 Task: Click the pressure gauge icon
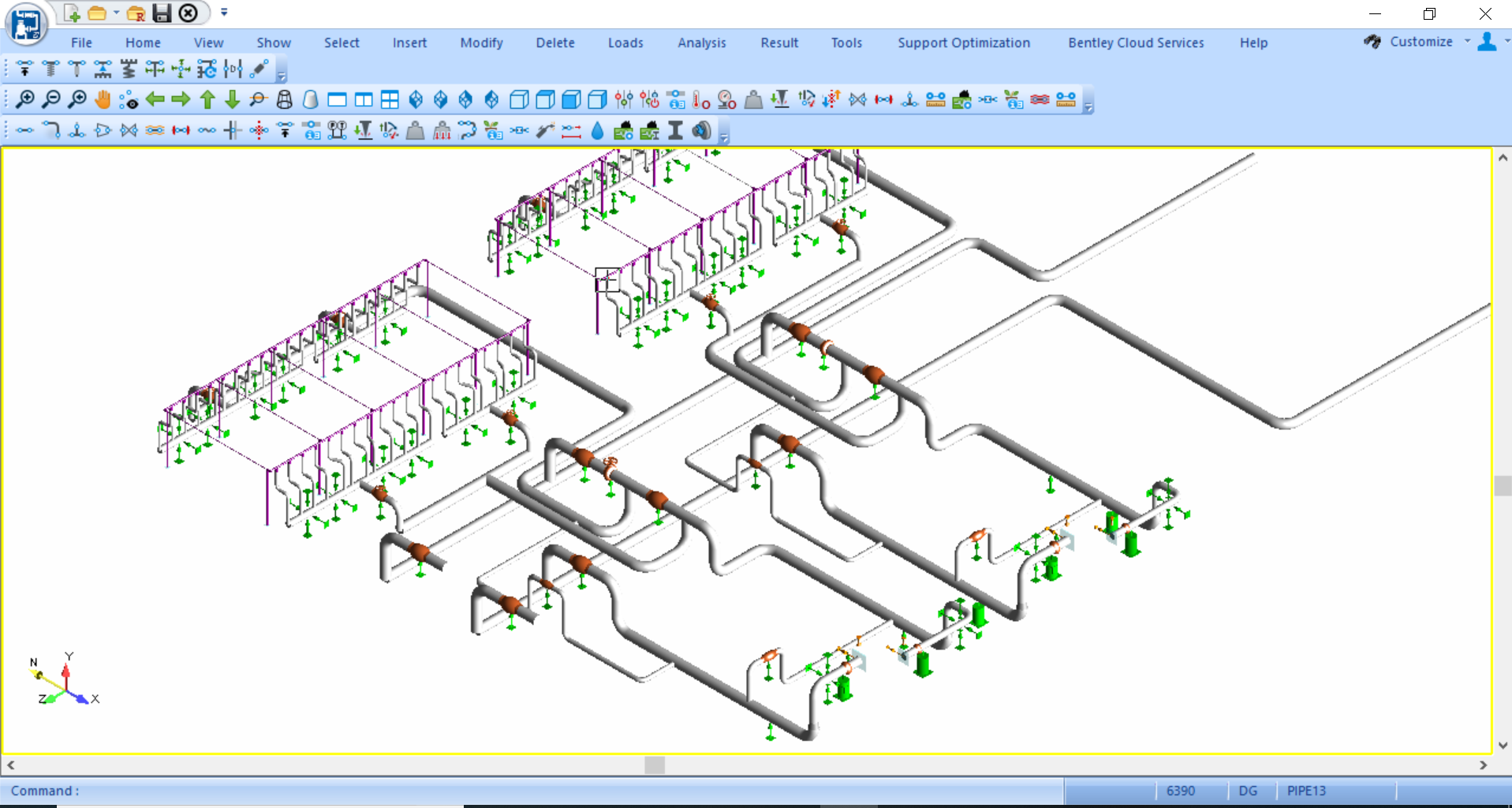coord(726,99)
